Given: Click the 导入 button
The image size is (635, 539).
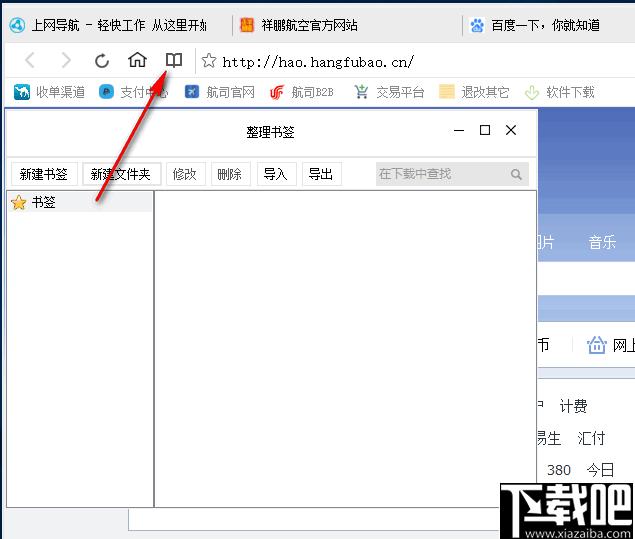Looking at the screenshot, I should [x=276, y=174].
